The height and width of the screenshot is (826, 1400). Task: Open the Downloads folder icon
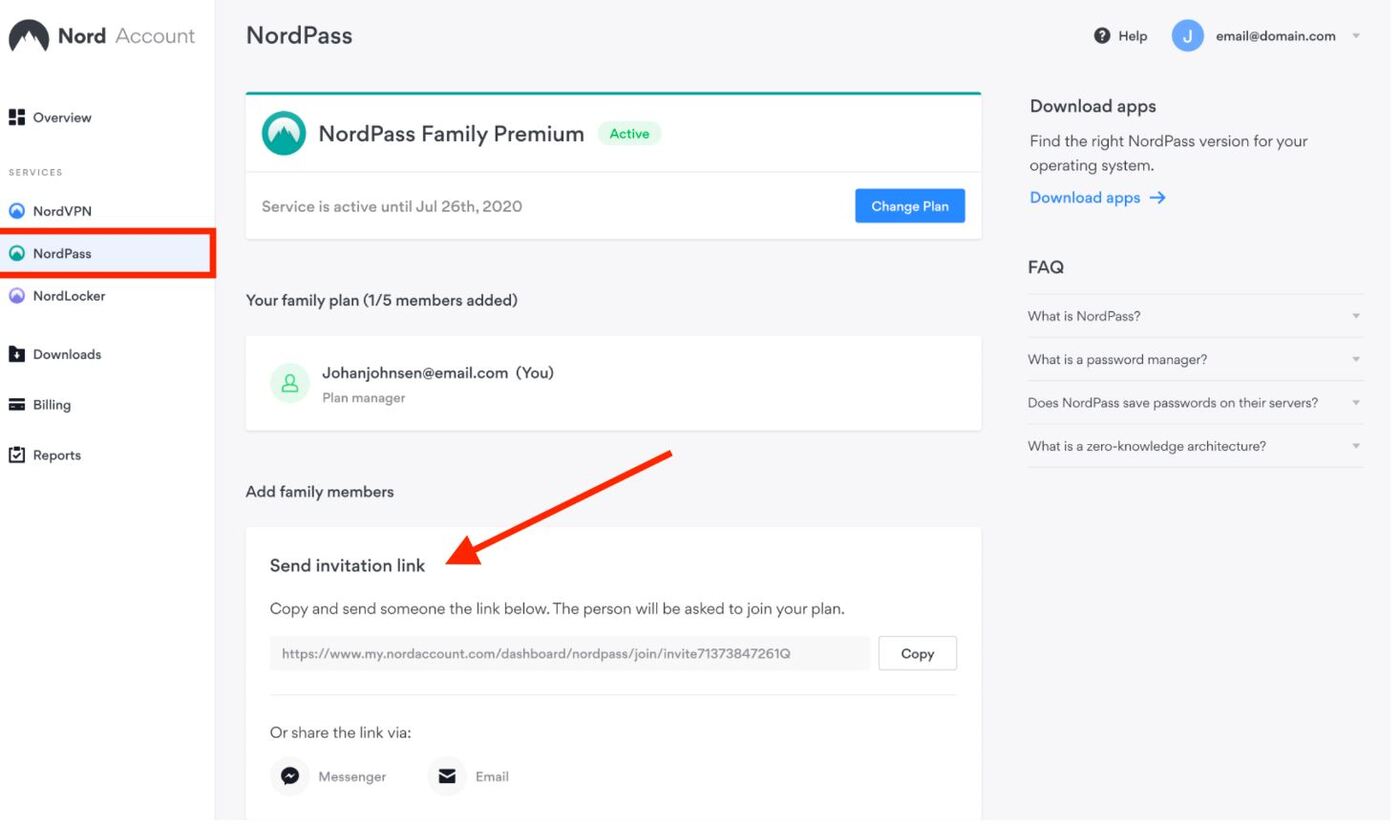pos(17,355)
